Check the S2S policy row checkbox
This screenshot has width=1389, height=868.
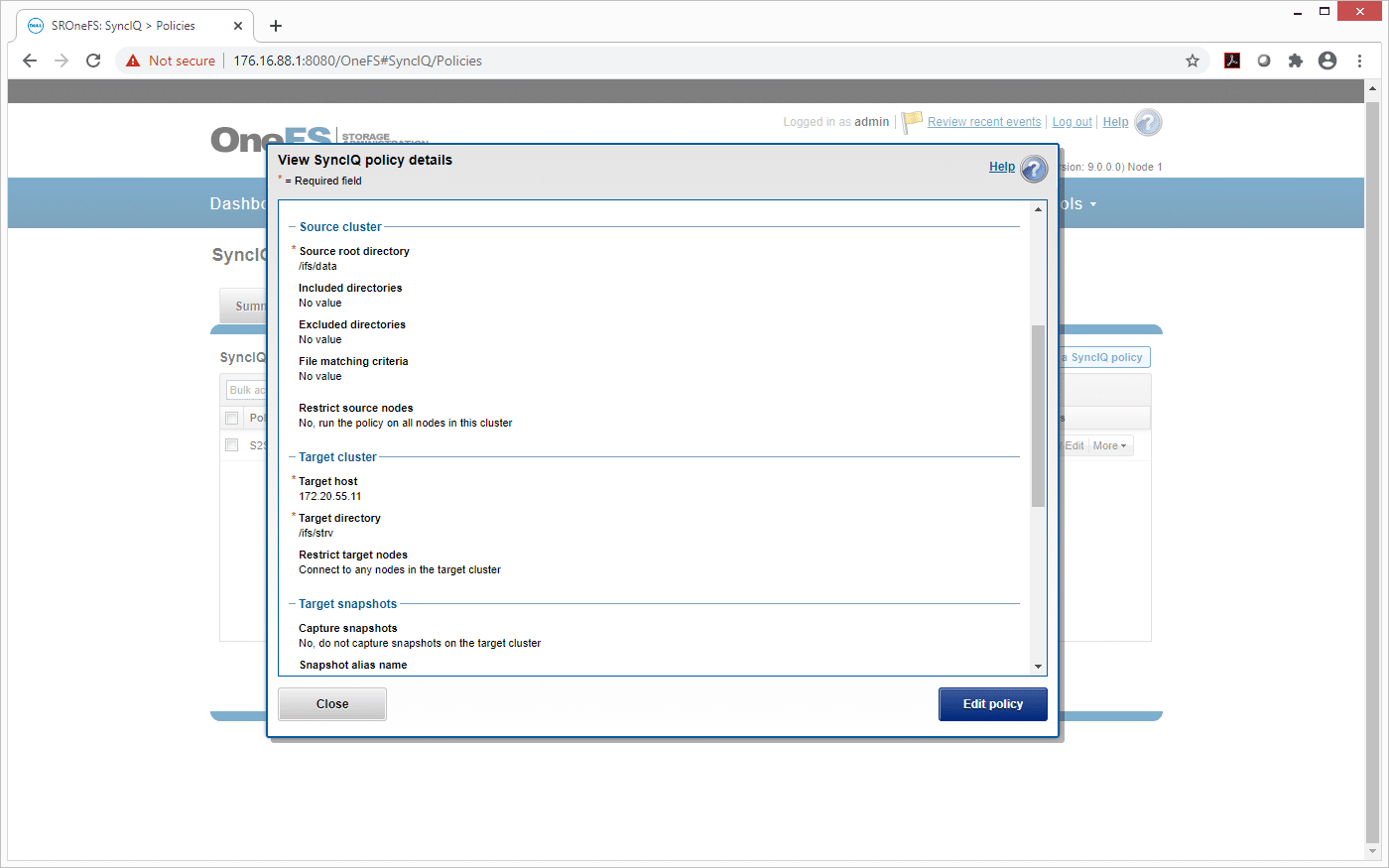click(231, 445)
